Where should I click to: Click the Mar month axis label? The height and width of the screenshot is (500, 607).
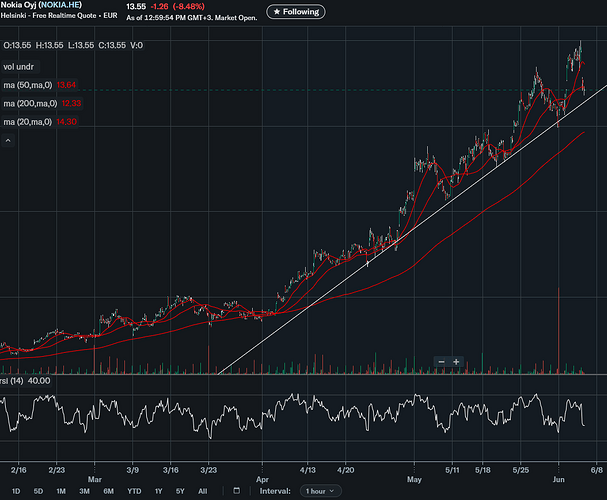[x=94, y=479]
